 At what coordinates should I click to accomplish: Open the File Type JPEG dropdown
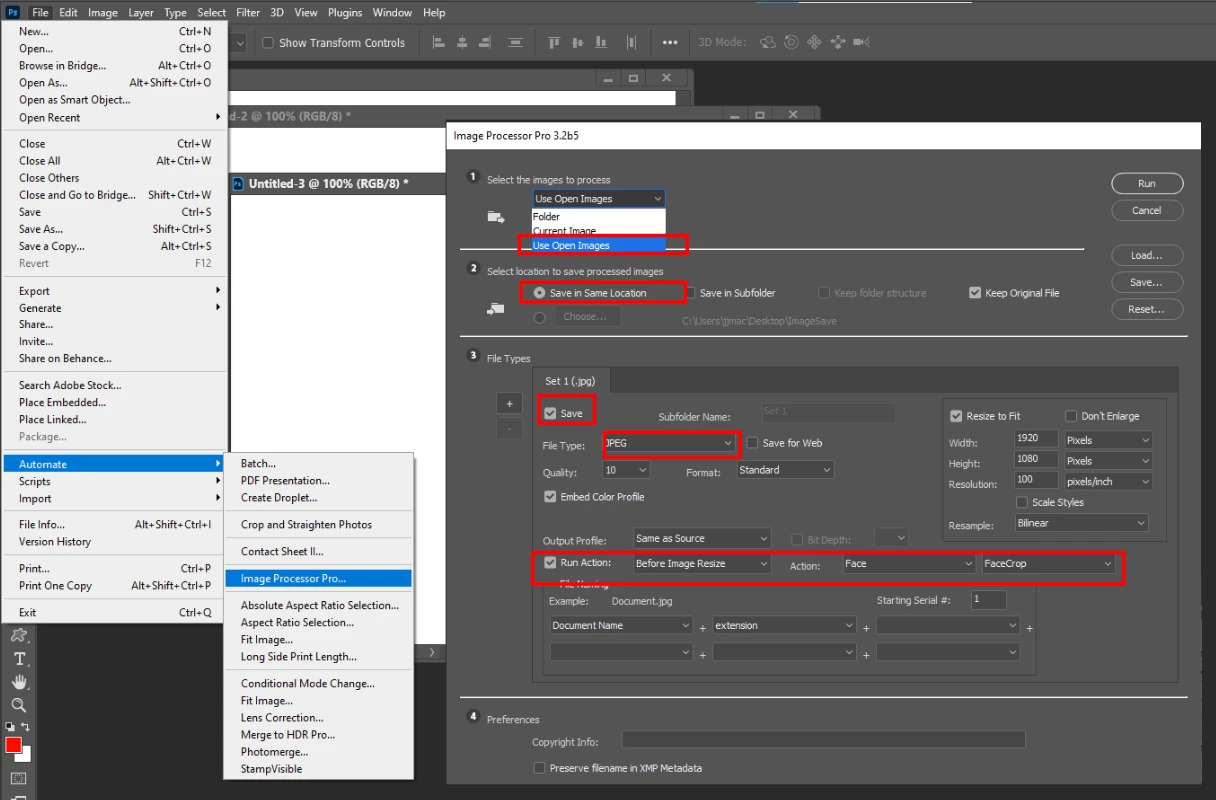point(669,443)
